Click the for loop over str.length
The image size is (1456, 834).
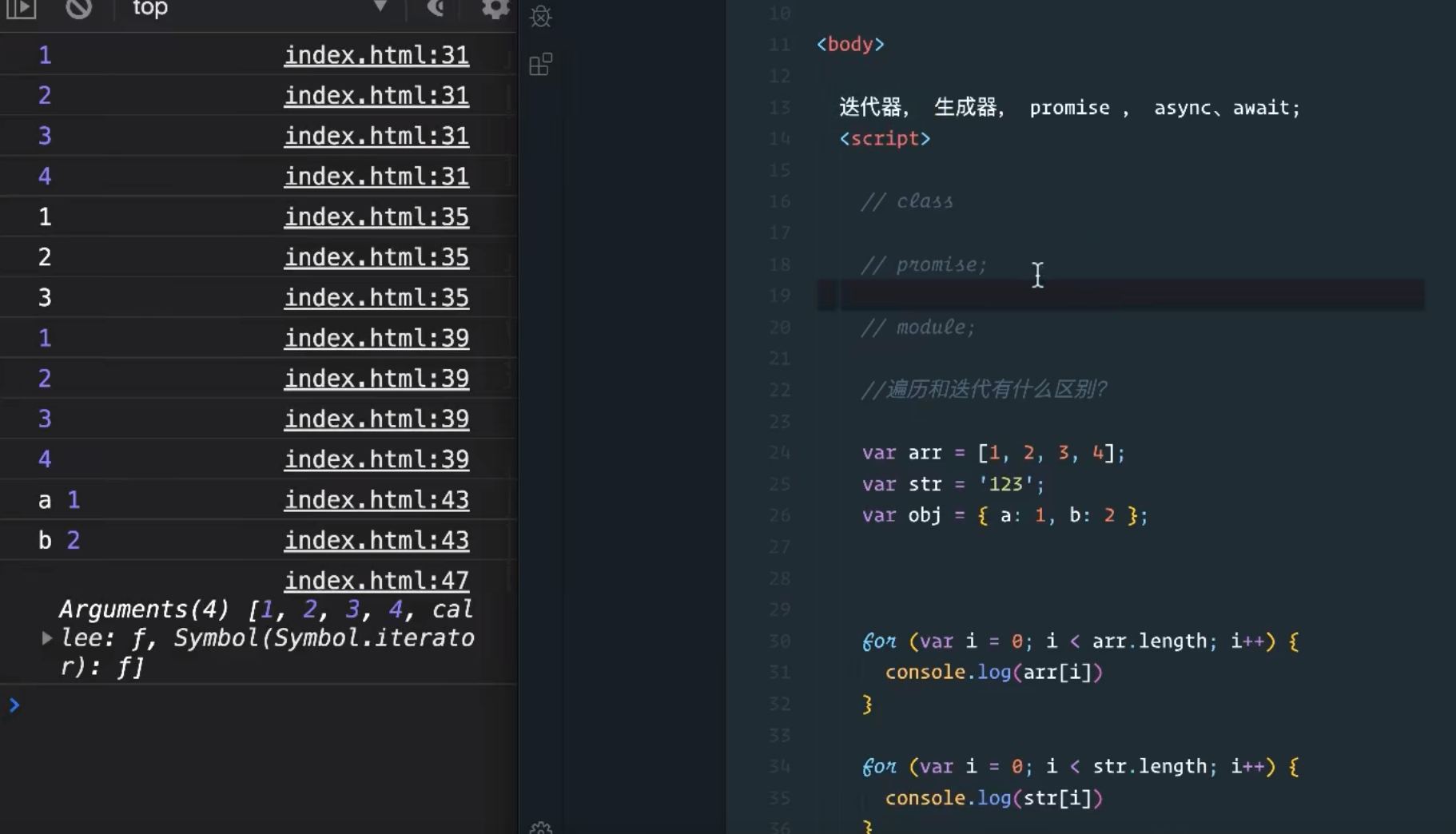1080,766
